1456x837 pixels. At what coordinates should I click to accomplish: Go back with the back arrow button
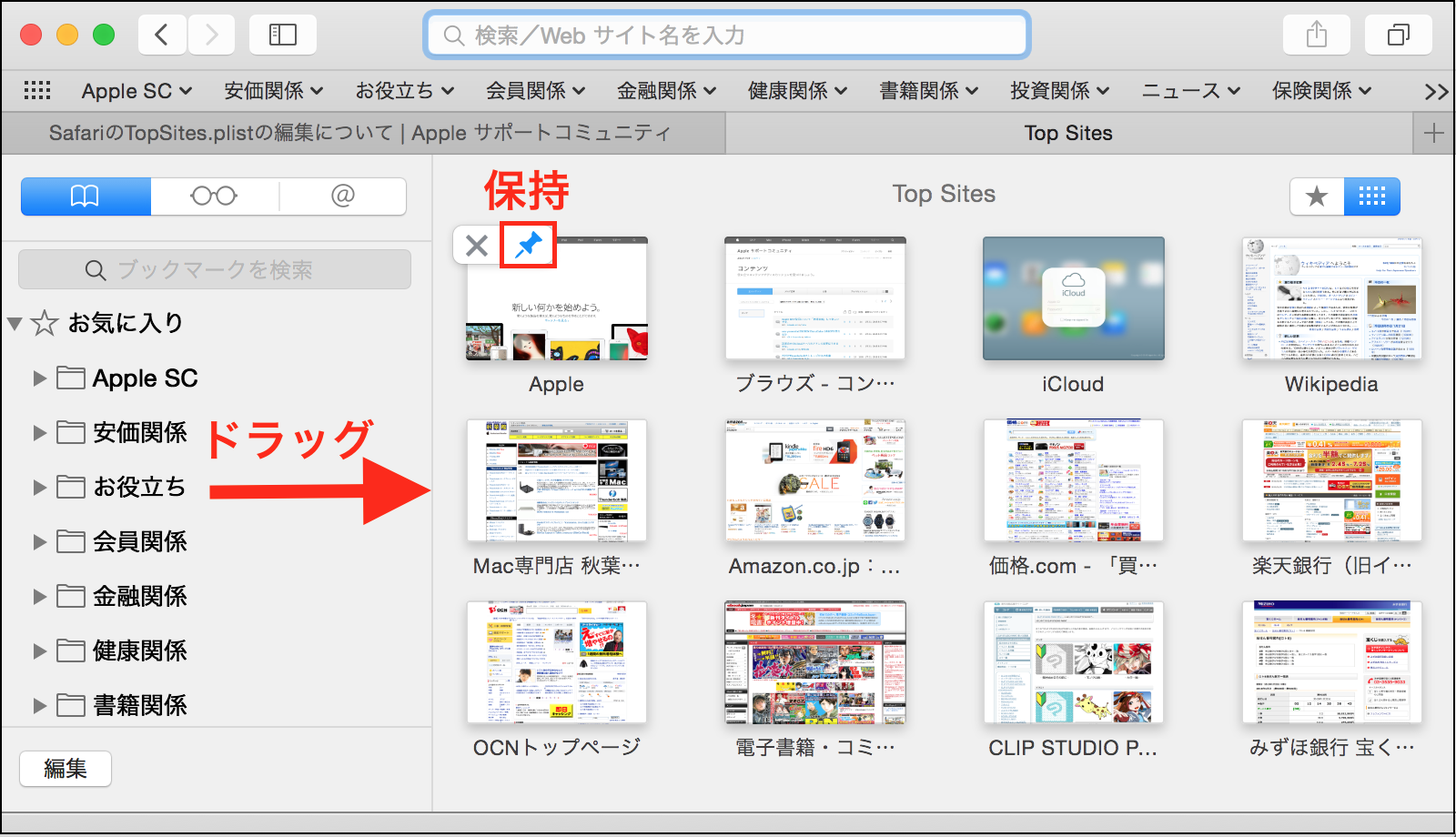pyautogui.click(x=163, y=35)
